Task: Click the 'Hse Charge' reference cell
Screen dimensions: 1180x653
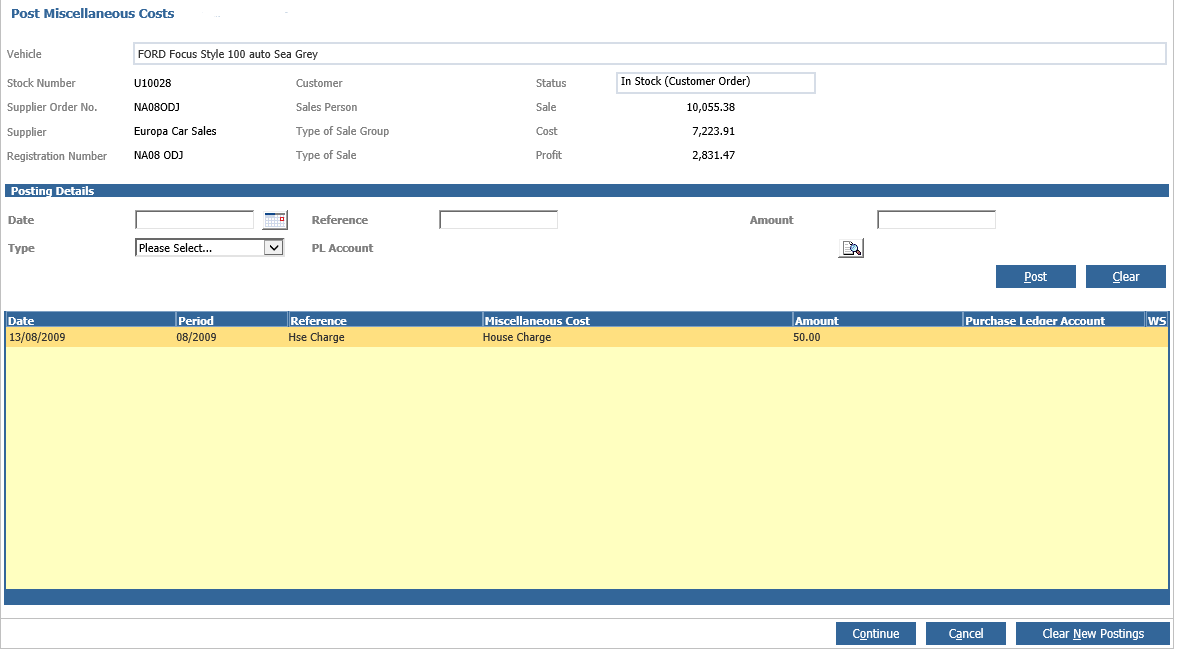Action: tap(316, 337)
